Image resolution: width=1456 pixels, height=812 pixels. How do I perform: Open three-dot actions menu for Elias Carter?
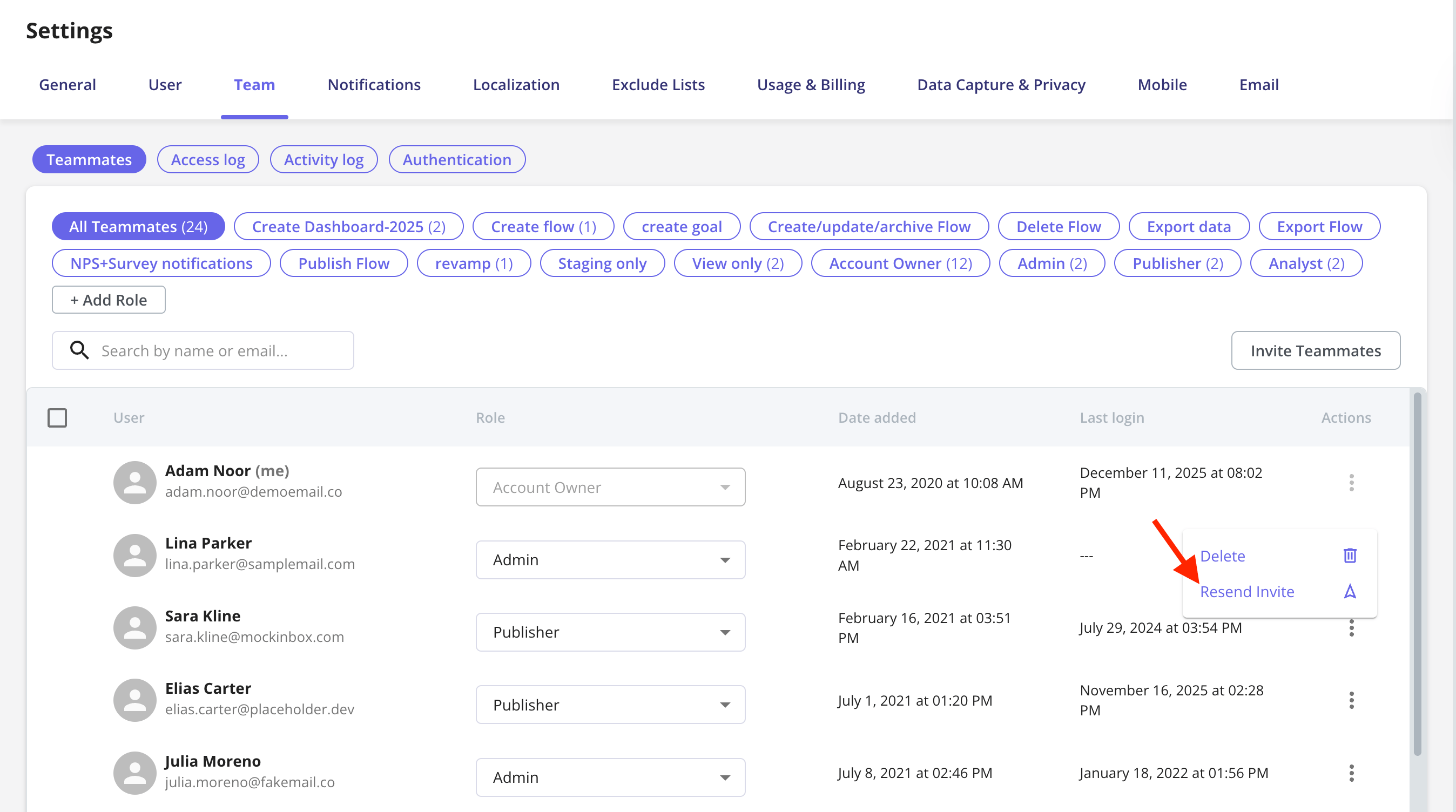(x=1351, y=700)
